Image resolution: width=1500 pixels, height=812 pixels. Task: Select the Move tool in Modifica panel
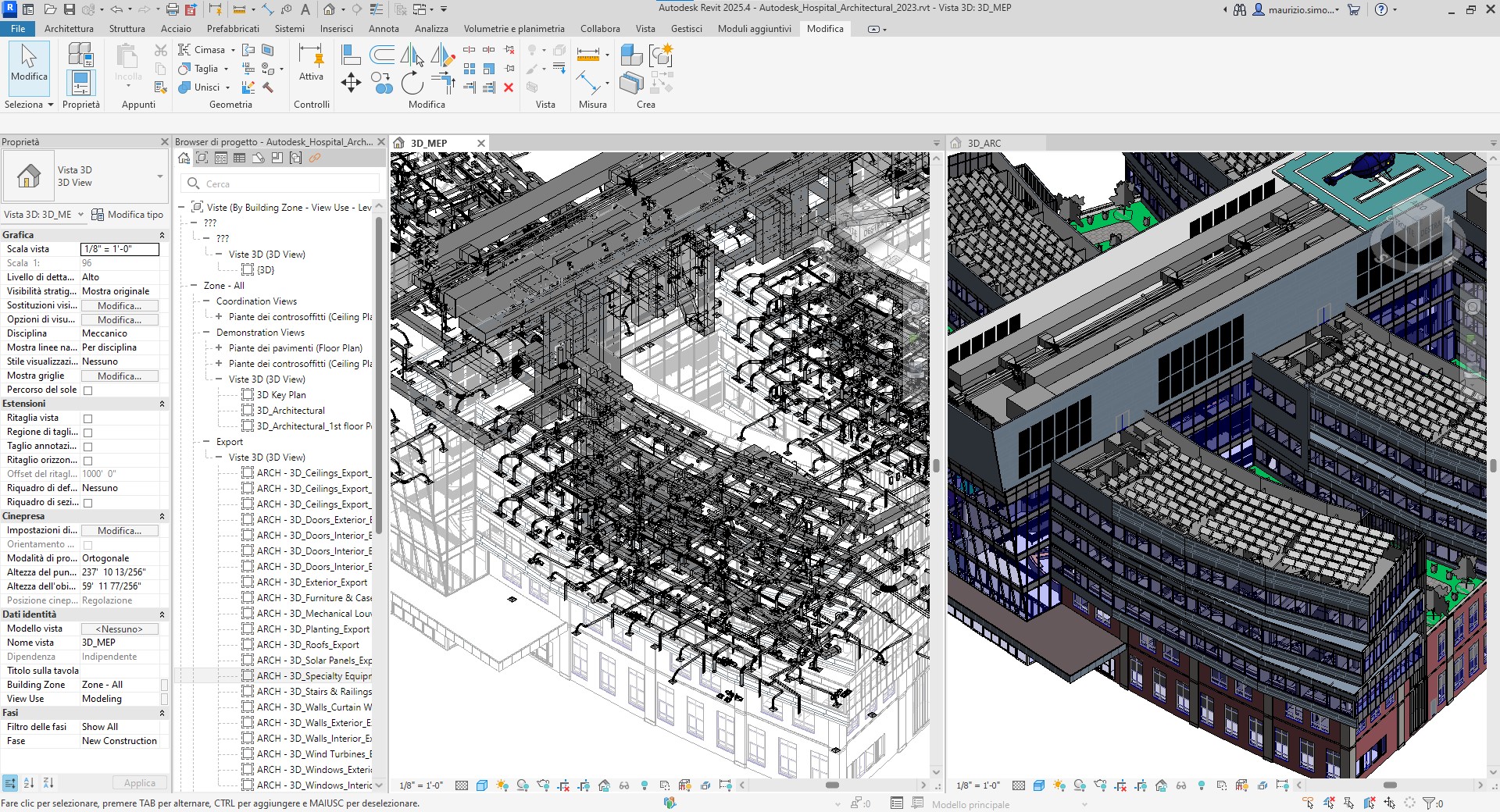point(351,83)
